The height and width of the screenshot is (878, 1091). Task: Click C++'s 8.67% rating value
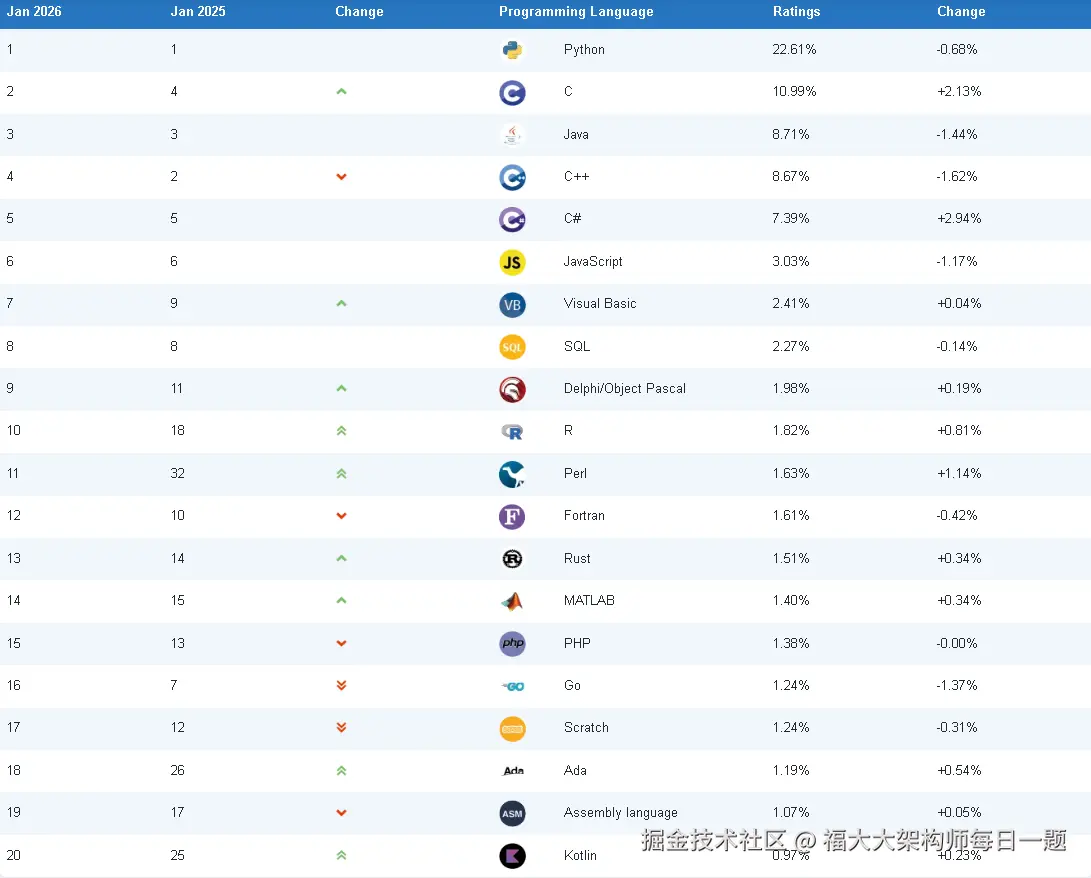(790, 177)
